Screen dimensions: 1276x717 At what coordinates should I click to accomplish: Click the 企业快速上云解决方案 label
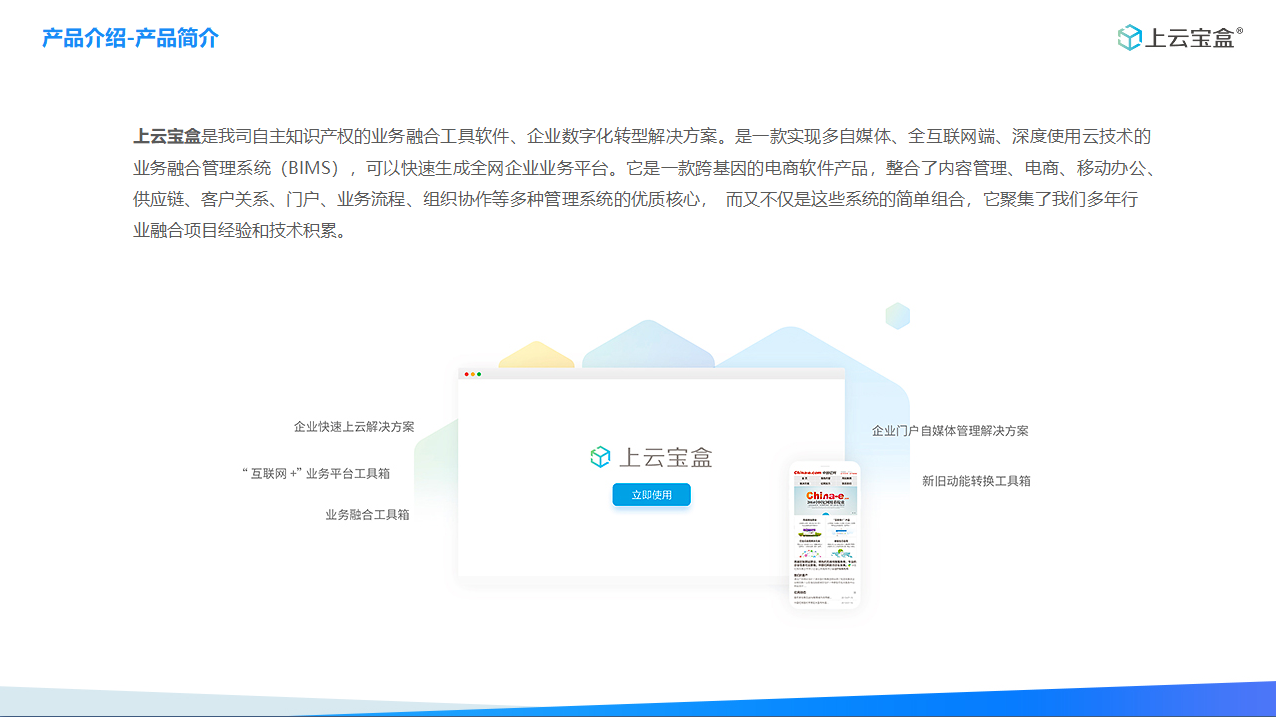tap(354, 427)
